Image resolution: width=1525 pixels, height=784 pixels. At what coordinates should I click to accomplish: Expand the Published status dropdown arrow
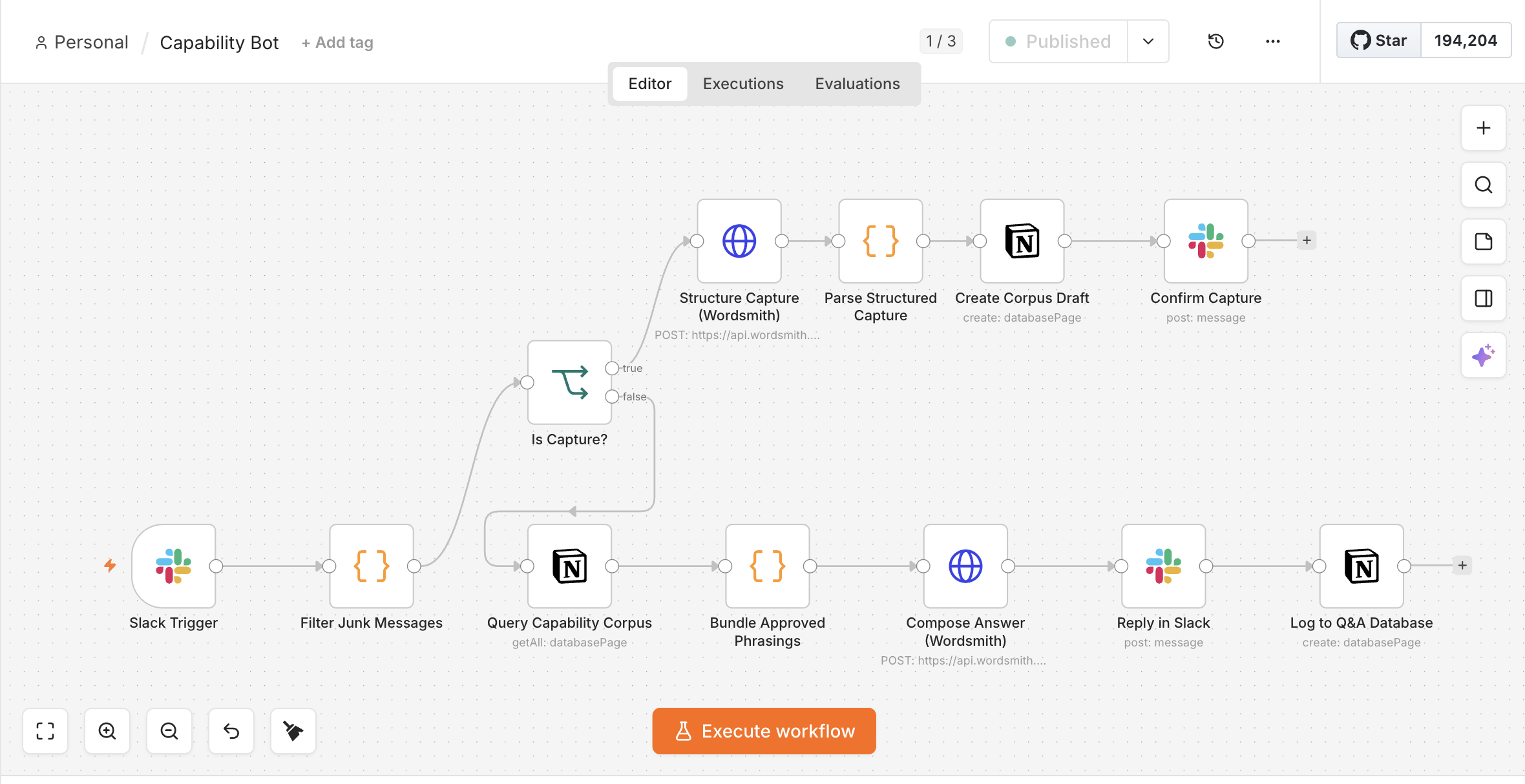1148,41
